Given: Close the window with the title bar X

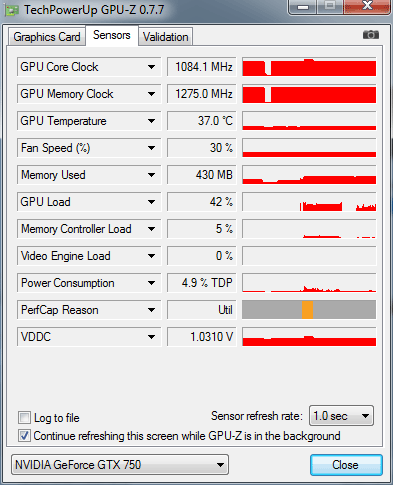Looking at the screenshot, I should [367, 6].
